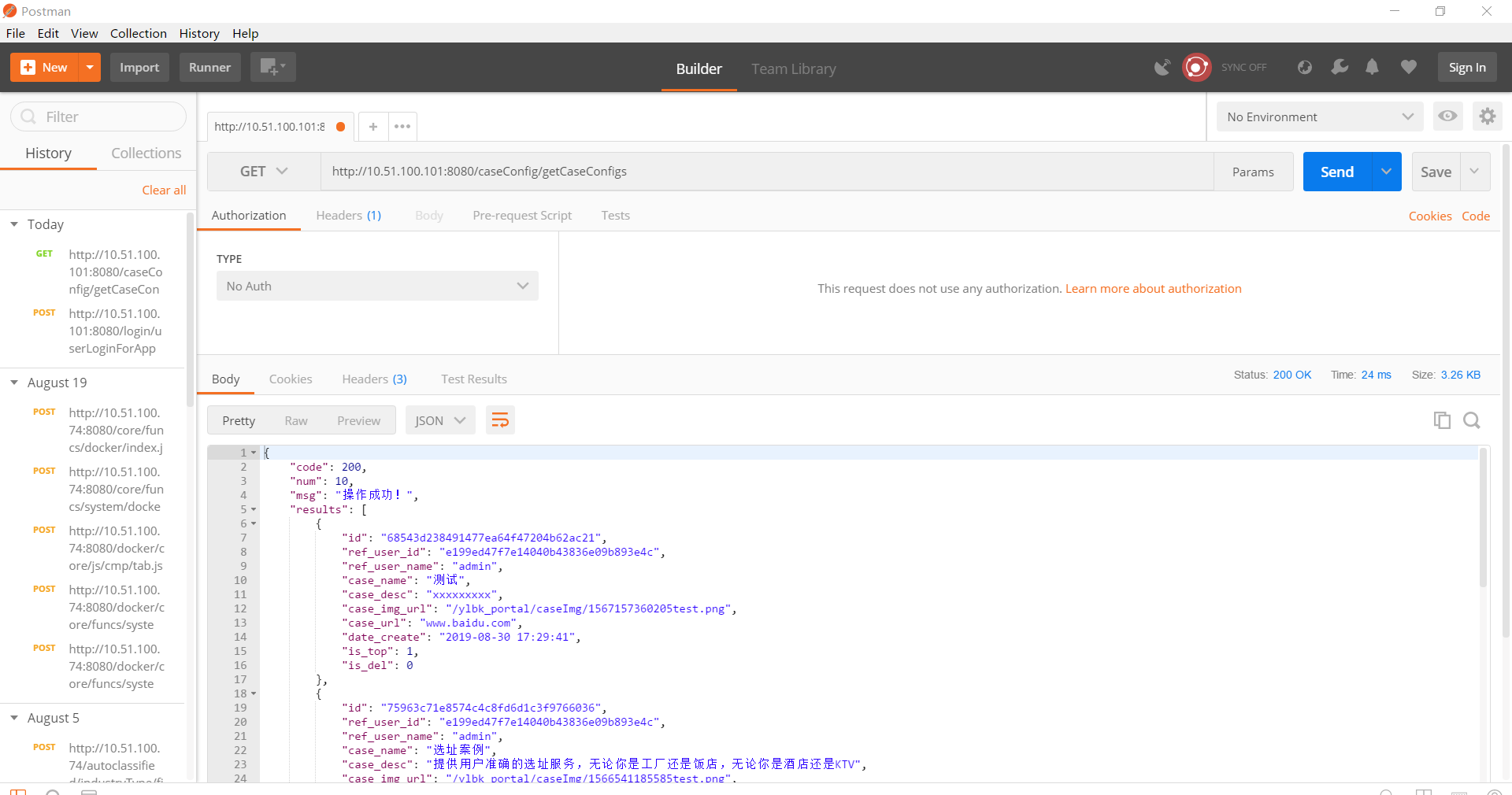
Task: Collapse the August 19 history group
Action: point(14,383)
